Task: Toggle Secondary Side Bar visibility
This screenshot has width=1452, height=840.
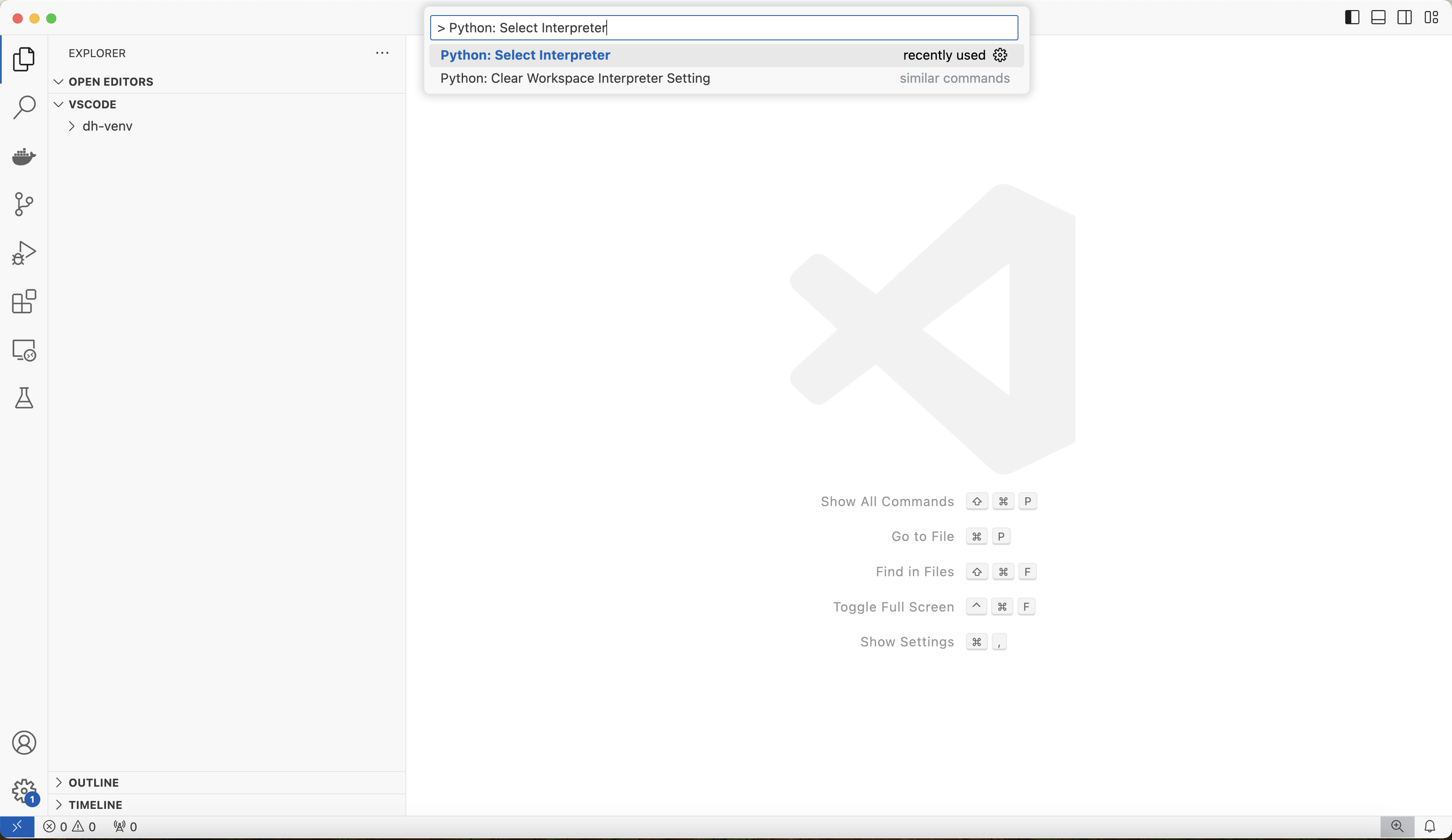Action: coord(1404,17)
